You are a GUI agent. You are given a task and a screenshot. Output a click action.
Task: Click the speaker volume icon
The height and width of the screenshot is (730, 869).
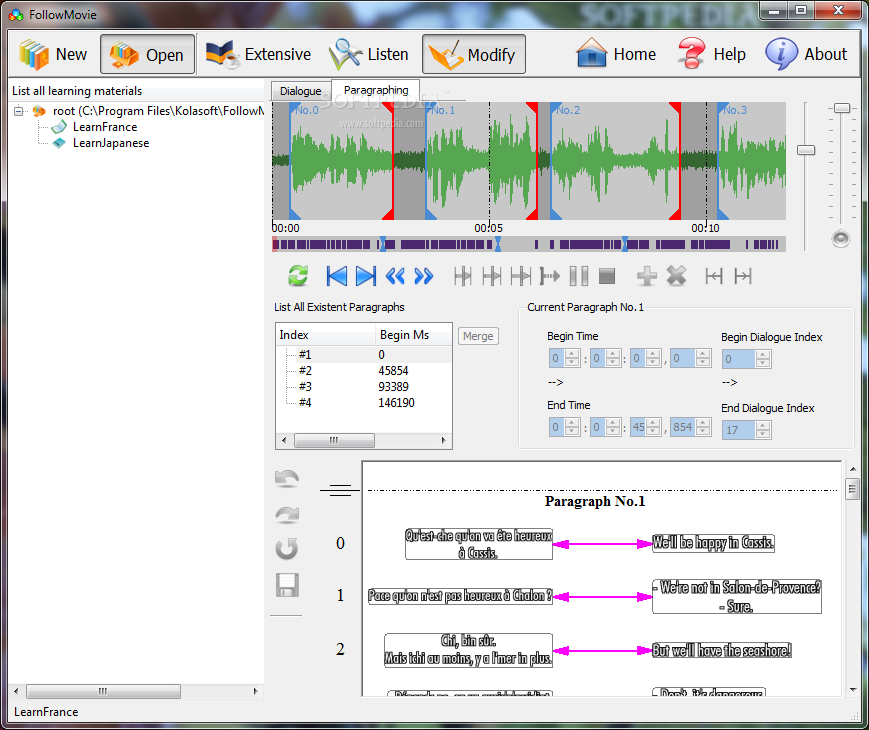[x=841, y=238]
